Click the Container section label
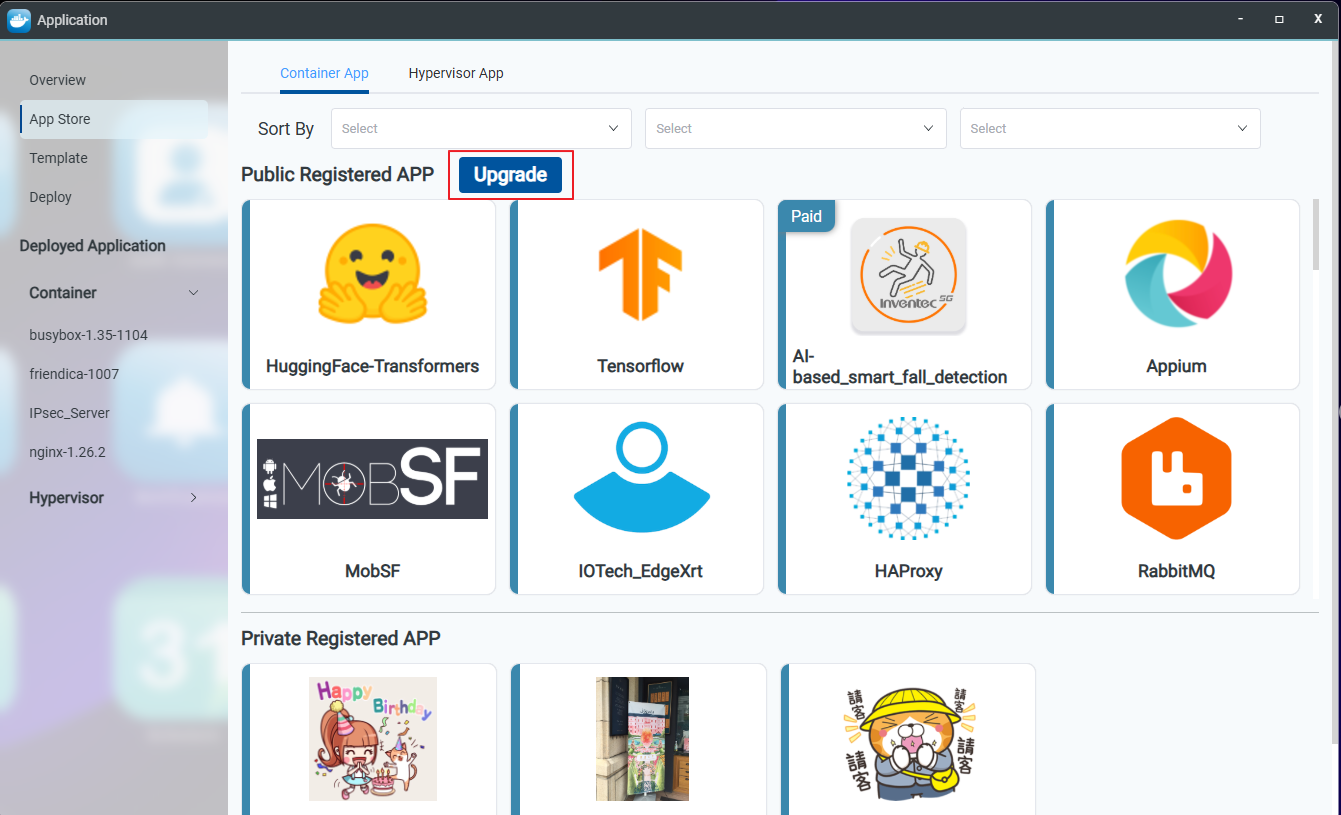Image resolution: width=1341 pixels, height=815 pixels. [63, 293]
